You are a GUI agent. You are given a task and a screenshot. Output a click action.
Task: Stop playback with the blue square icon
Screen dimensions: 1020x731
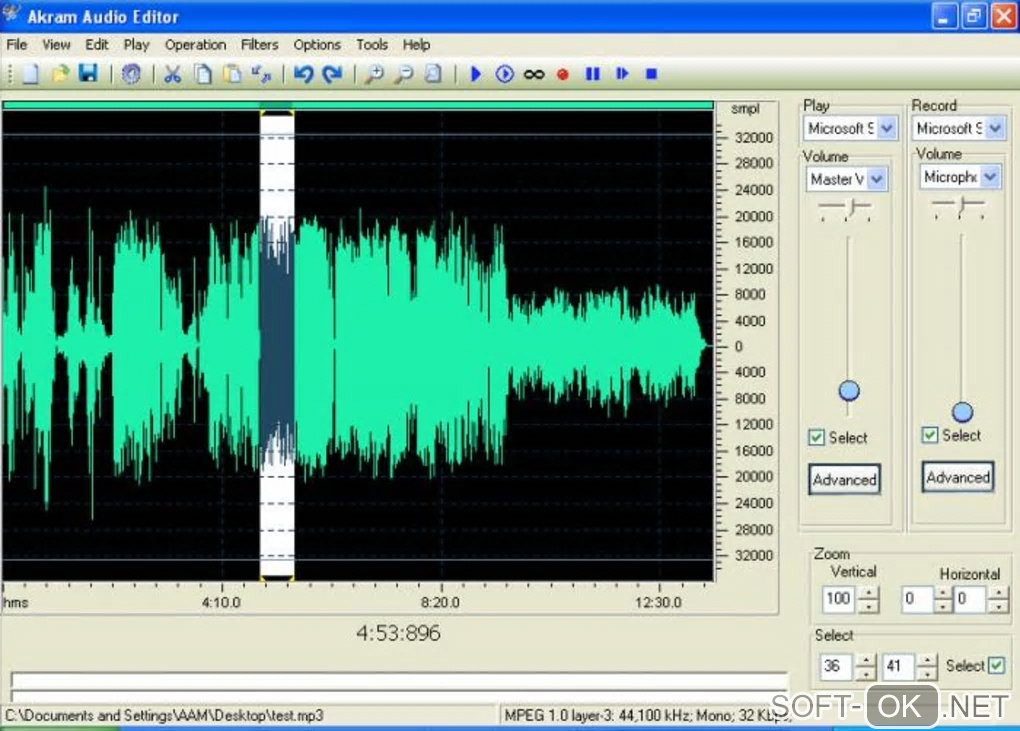pos(651,74)
